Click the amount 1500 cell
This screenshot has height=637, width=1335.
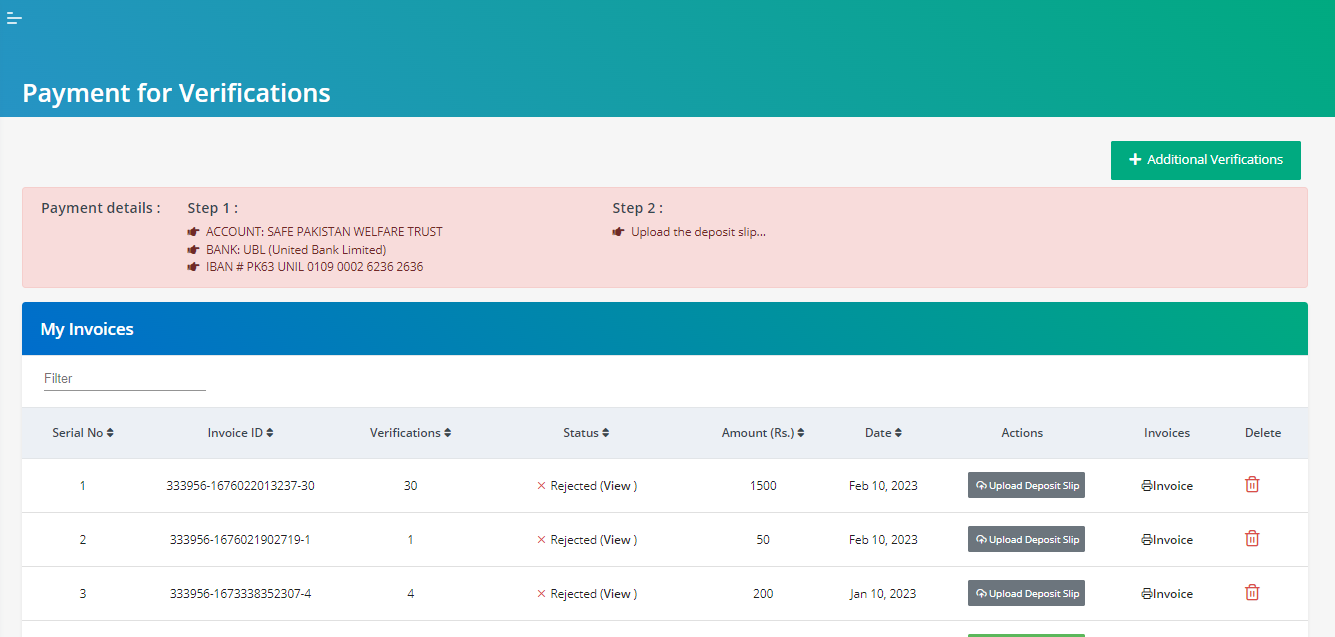pyautogui.click(x=763, y=486)
